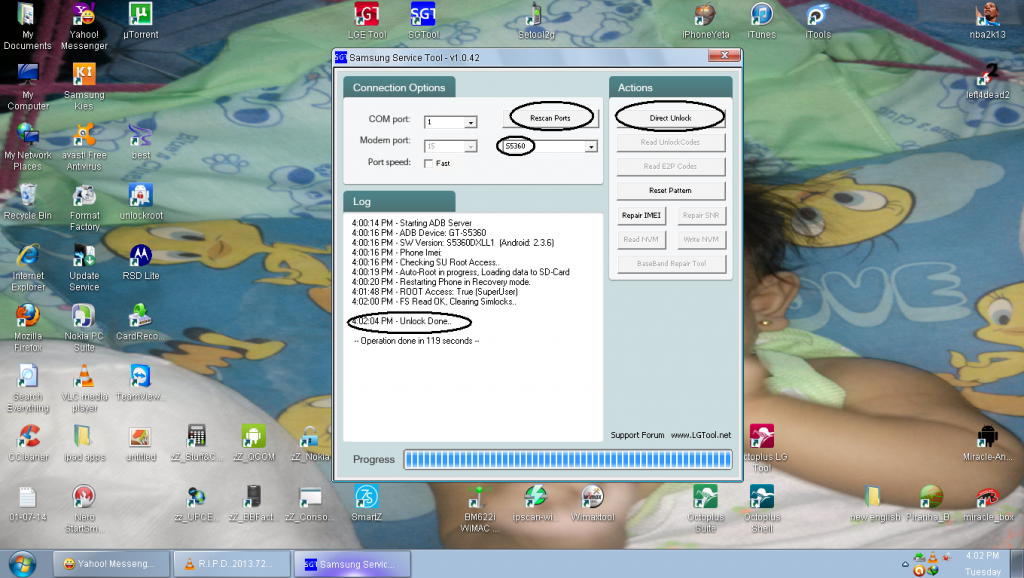The image size is (1024, 578).
Task: Select the Internet Explorer desktop icon
Action: (27, 268)
